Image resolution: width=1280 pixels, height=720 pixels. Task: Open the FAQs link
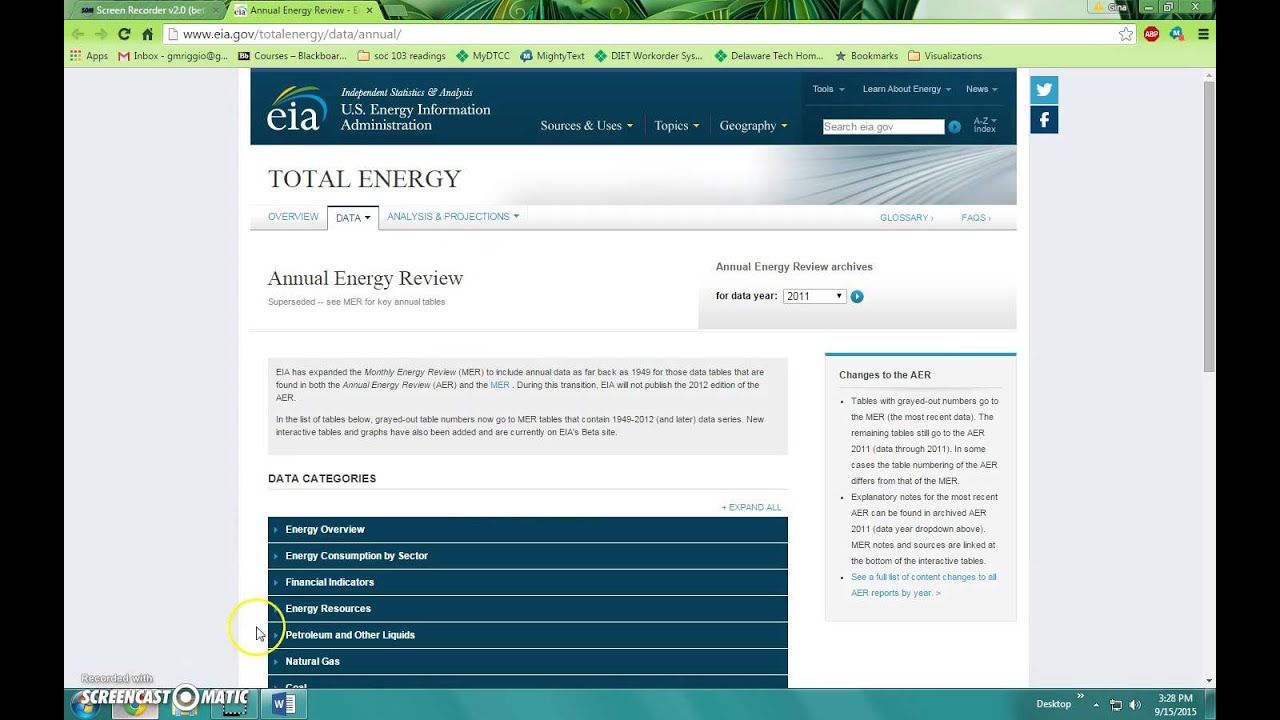(x=976, y=218)
